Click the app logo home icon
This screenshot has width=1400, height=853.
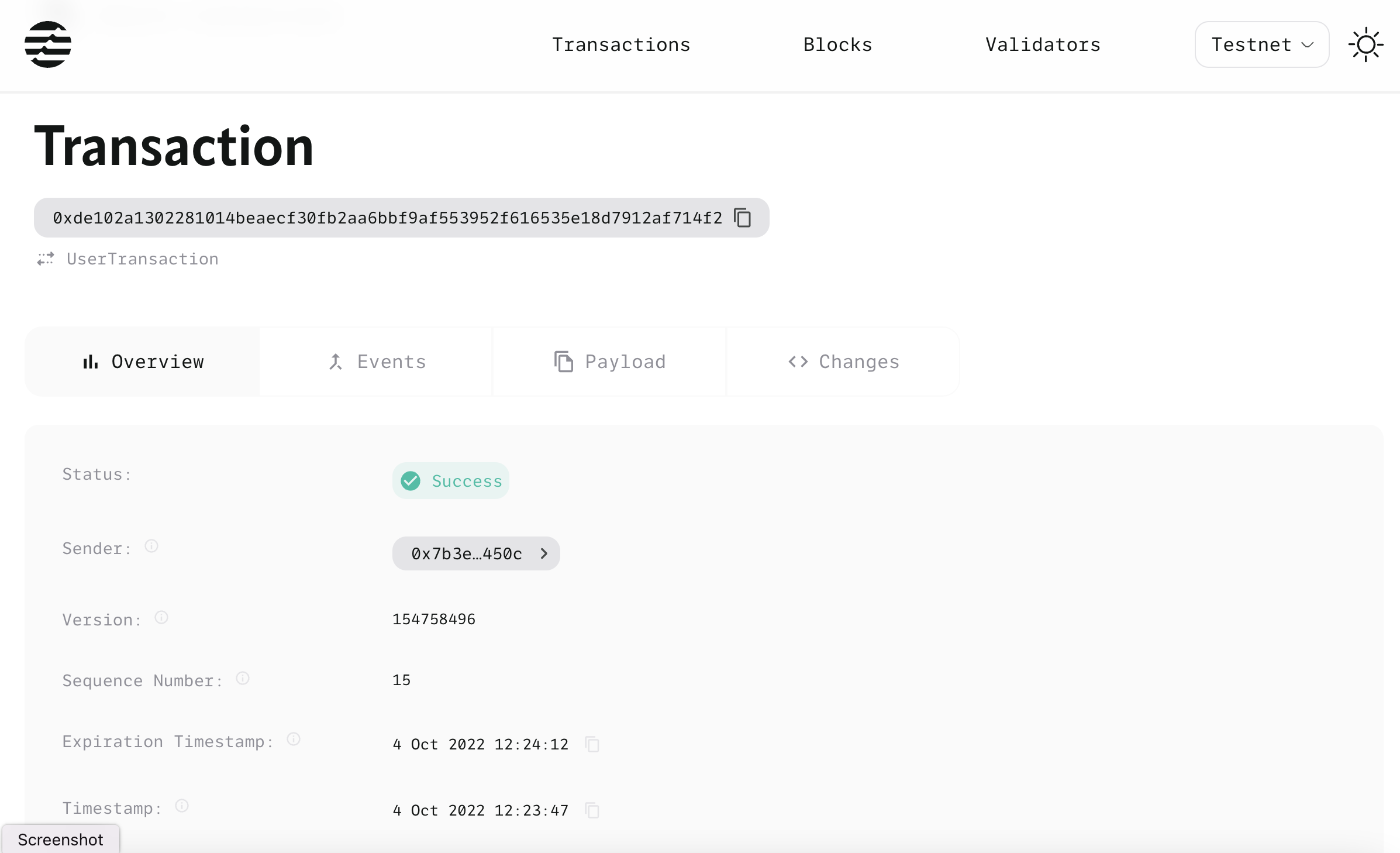point(48,44)
